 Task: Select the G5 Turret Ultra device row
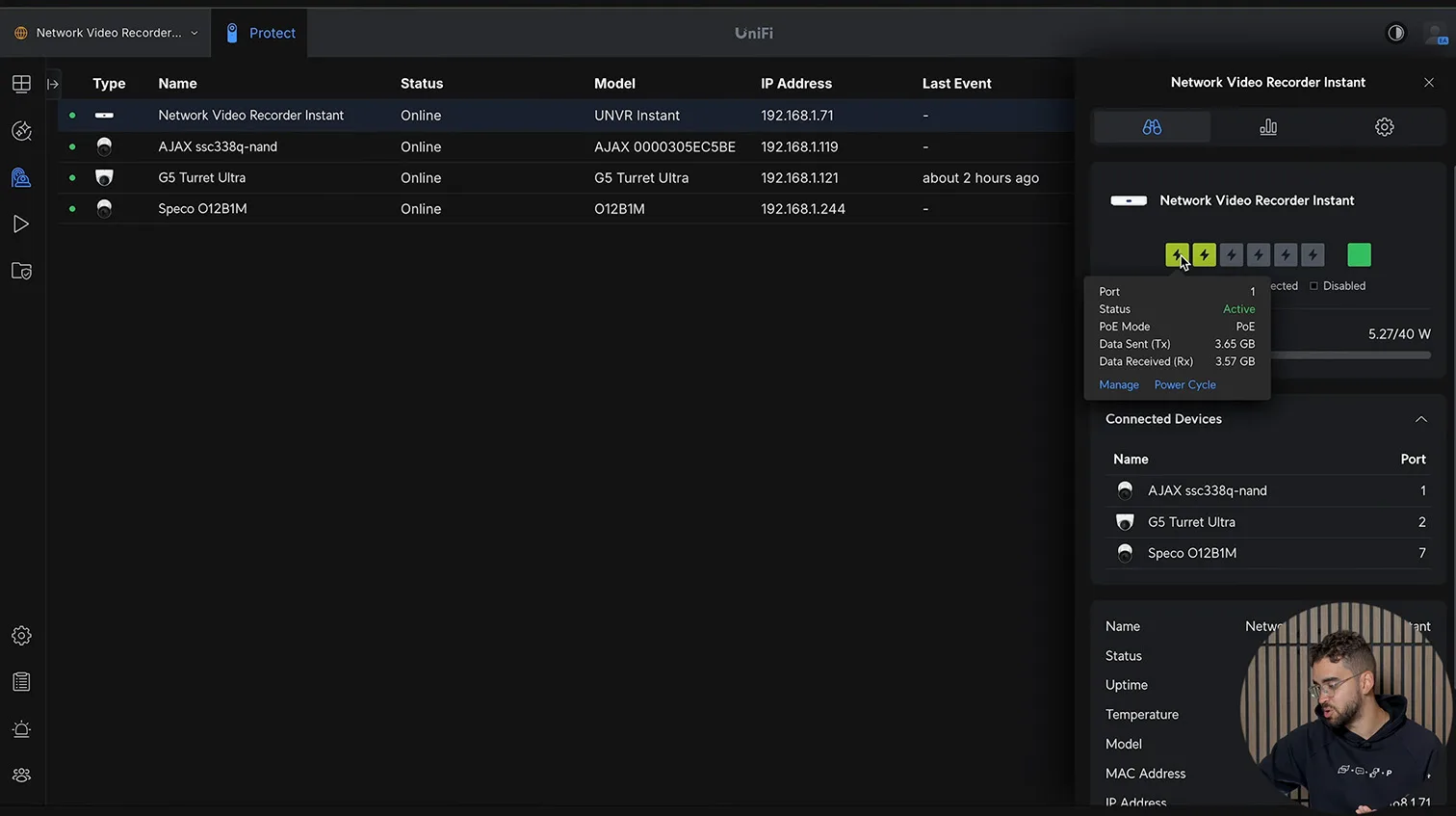coord(202,178)
